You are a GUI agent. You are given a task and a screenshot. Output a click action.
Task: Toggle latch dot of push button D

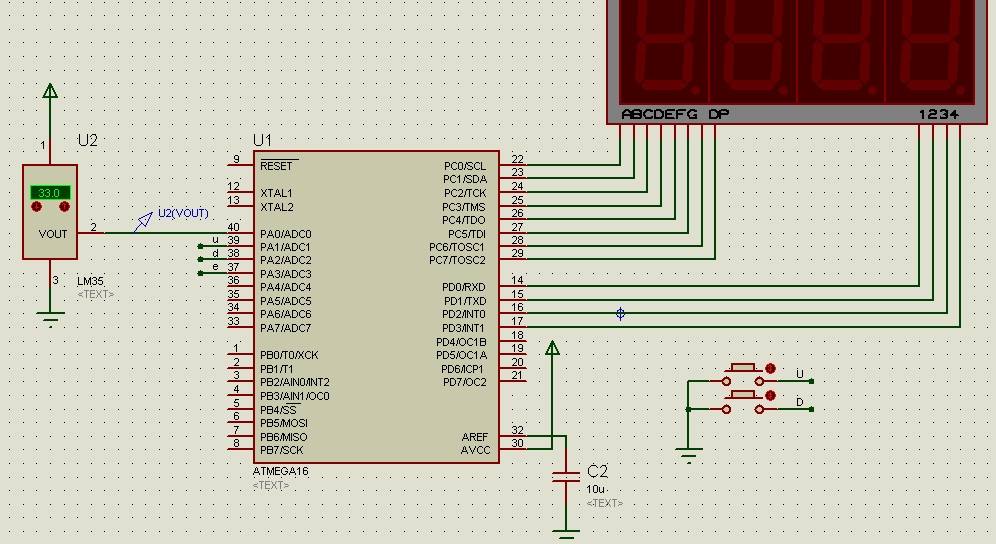click(x=771, y=395)
